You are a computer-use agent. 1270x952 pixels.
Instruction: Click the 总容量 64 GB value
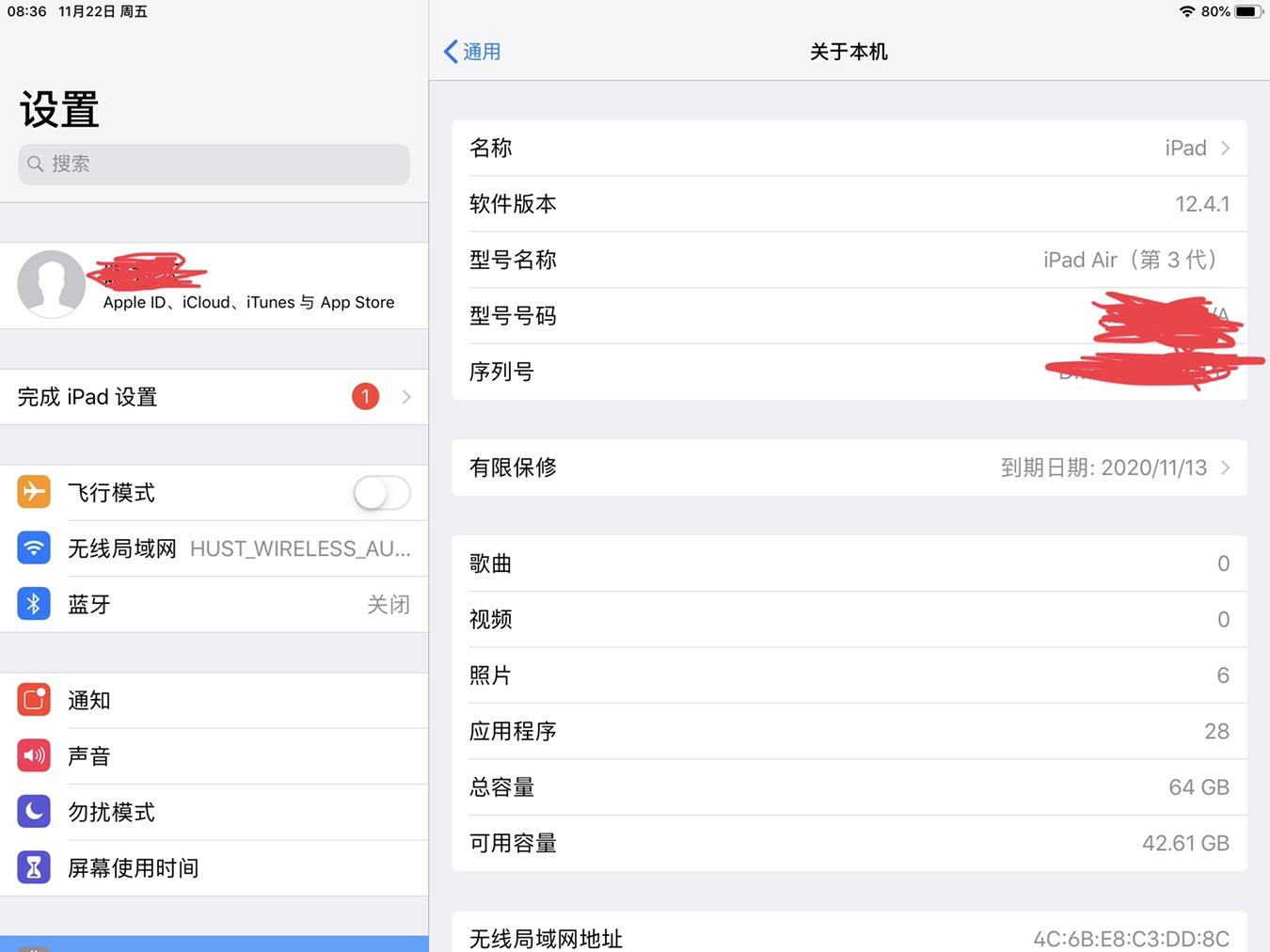pos(1199,787)
